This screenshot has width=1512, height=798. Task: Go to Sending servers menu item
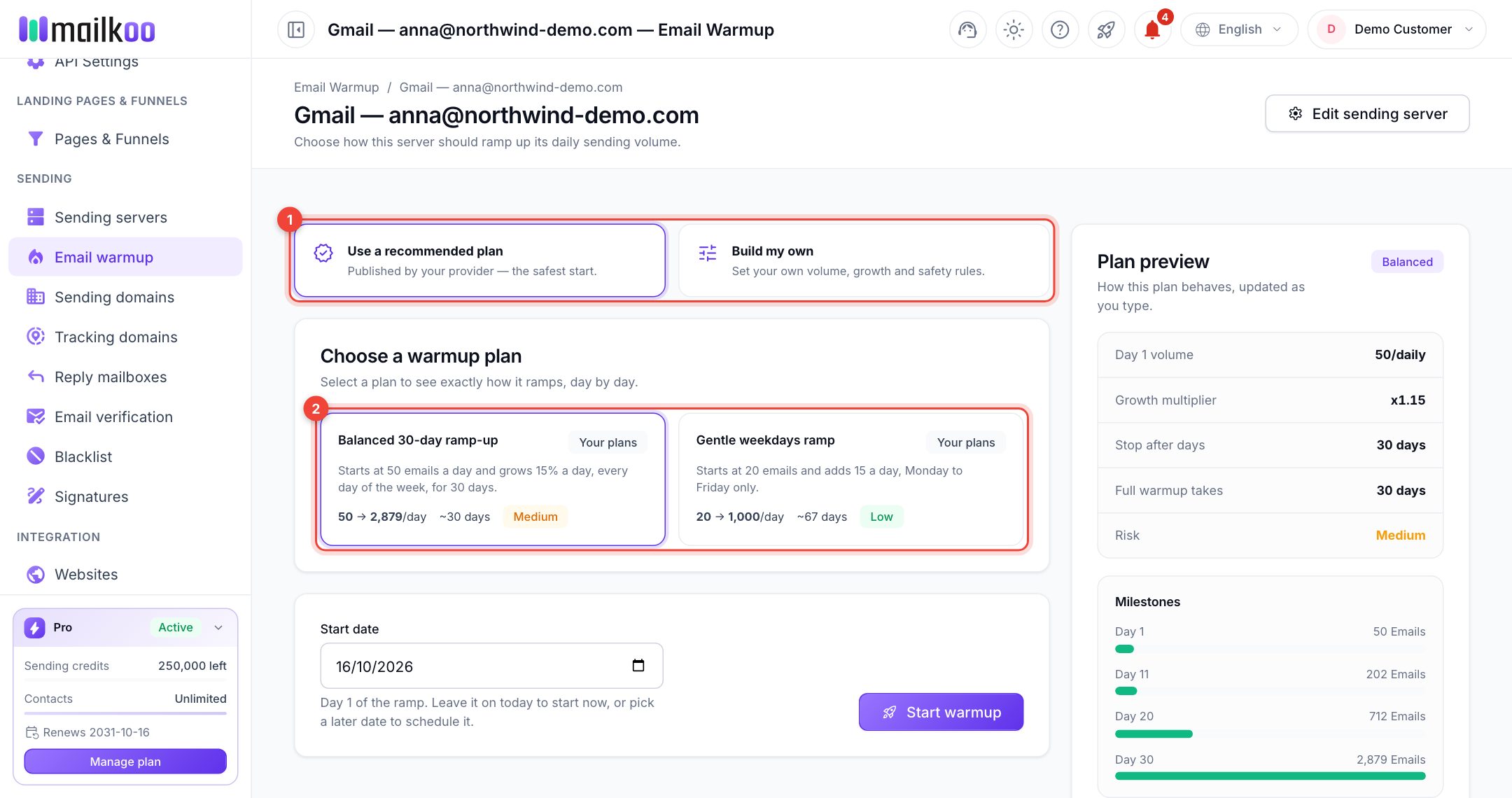click(125, 217)
